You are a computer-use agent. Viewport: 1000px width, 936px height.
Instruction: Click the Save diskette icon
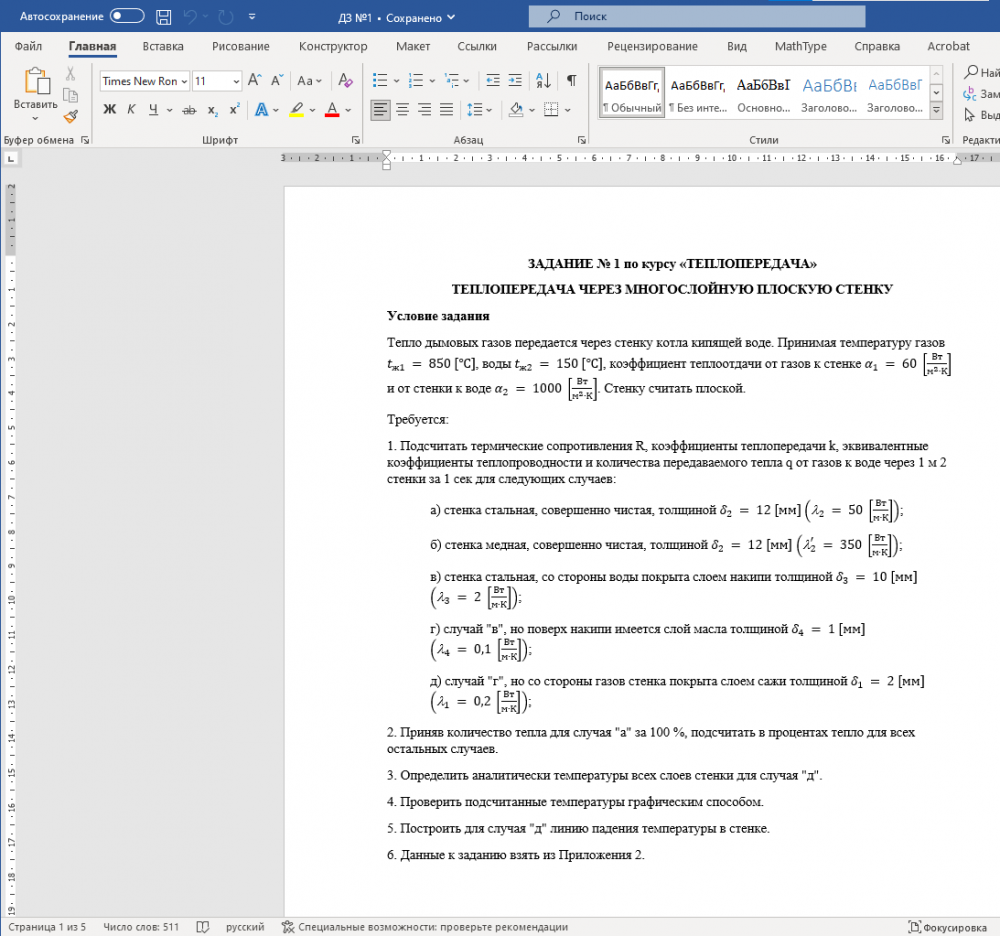(164, 17)
